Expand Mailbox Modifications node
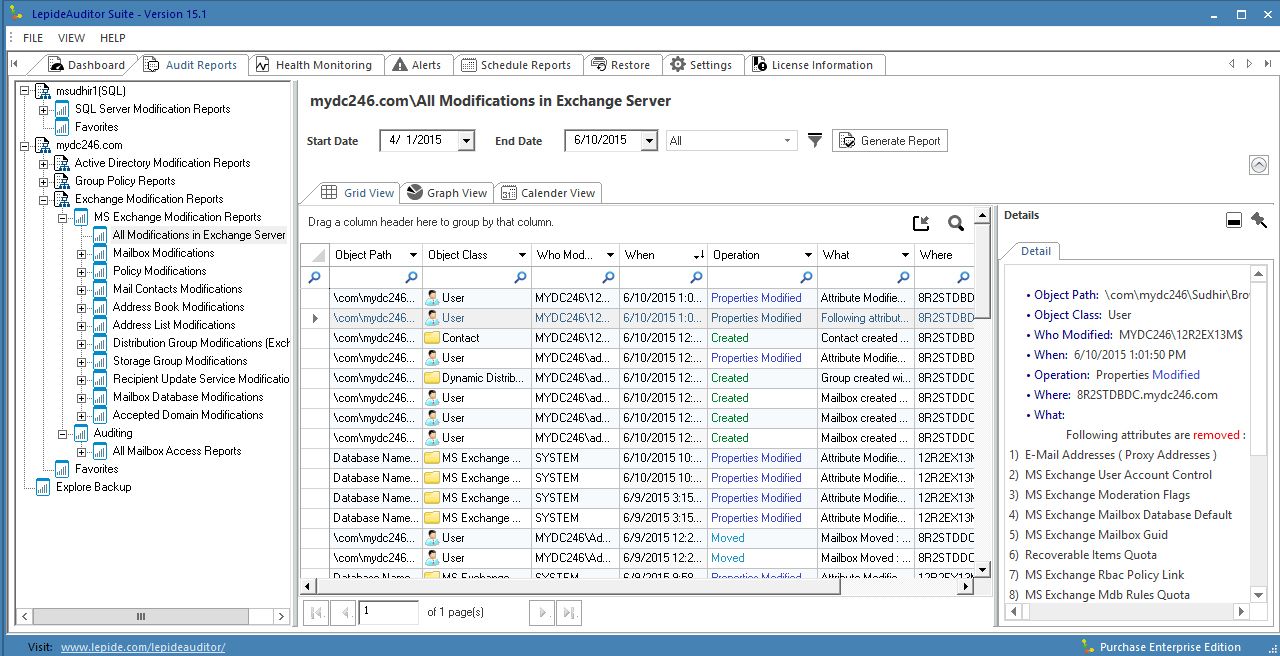Screen dimensions: 1280x656 click(x=81, y=253)
